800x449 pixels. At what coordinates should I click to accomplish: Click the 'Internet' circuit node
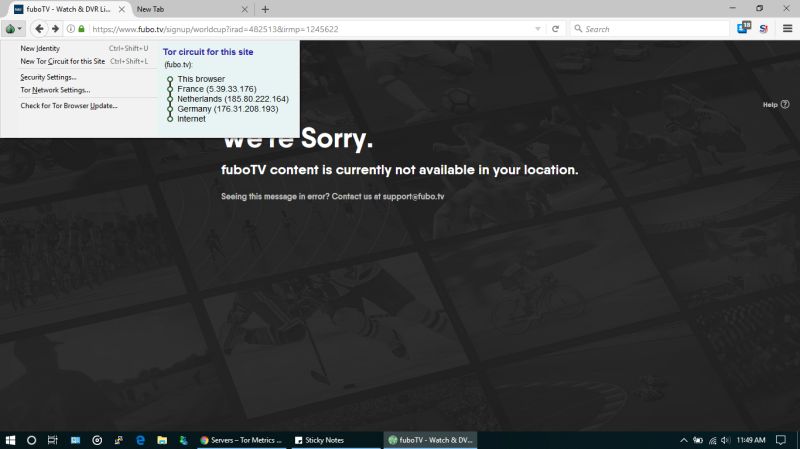191,119
